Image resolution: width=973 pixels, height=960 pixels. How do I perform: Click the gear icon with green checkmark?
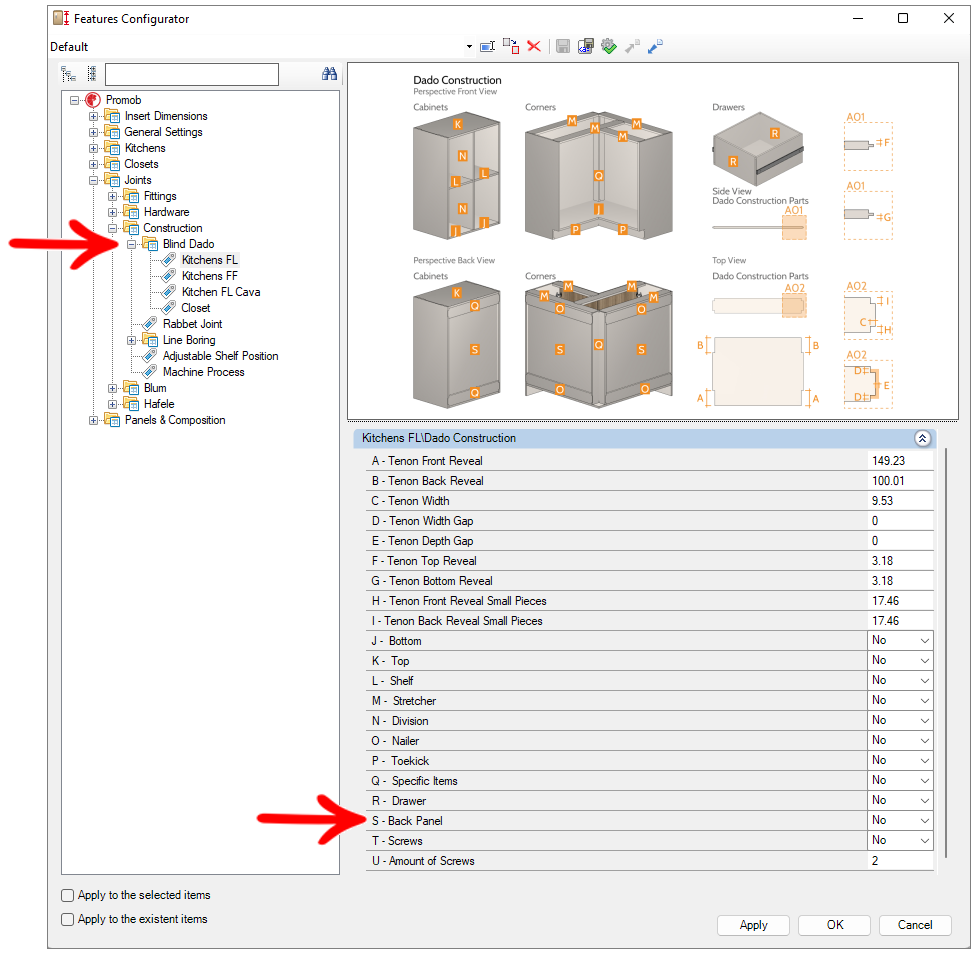coord(609,47)
